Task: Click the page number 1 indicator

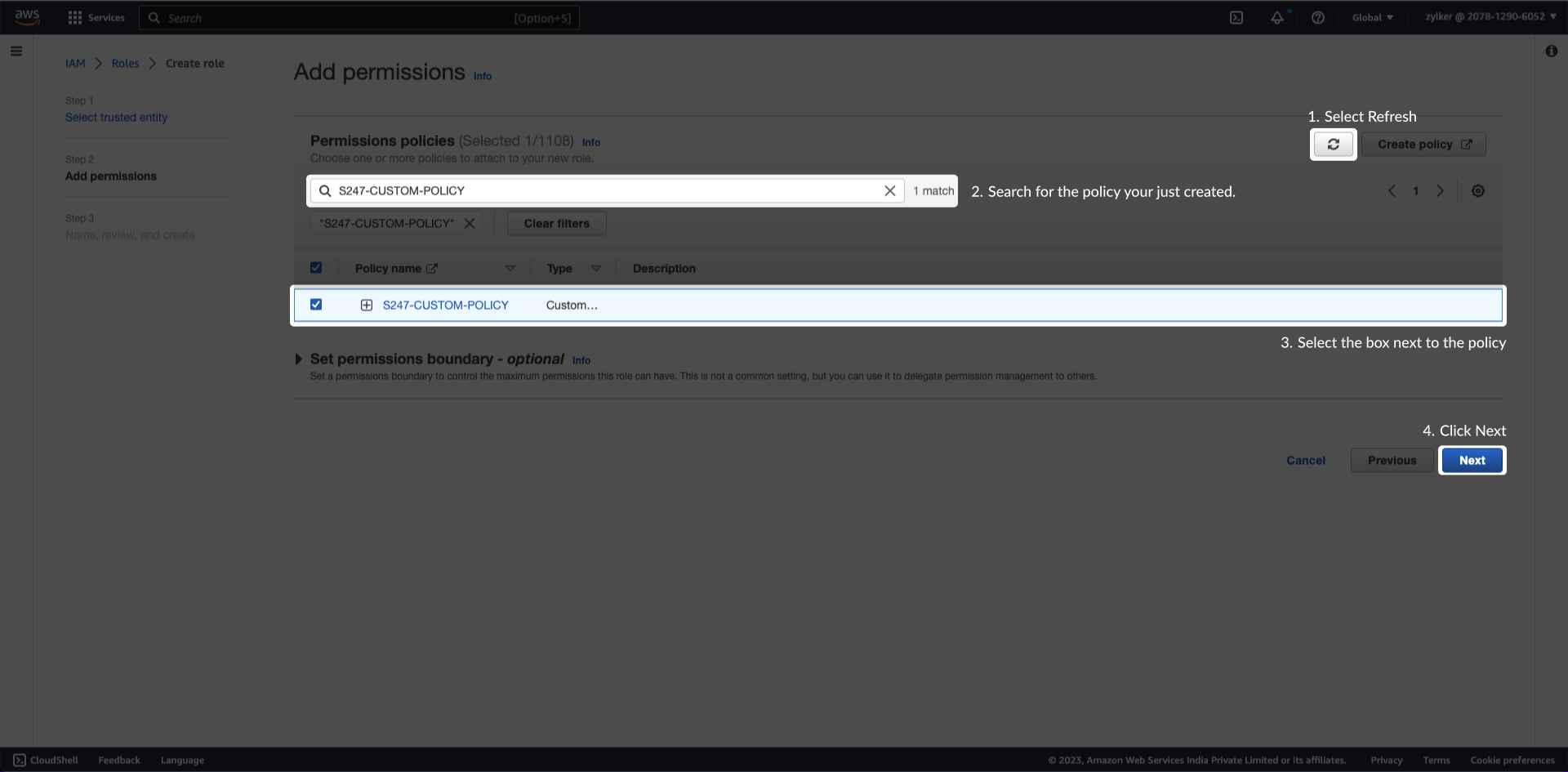Action: point(1416,191)
